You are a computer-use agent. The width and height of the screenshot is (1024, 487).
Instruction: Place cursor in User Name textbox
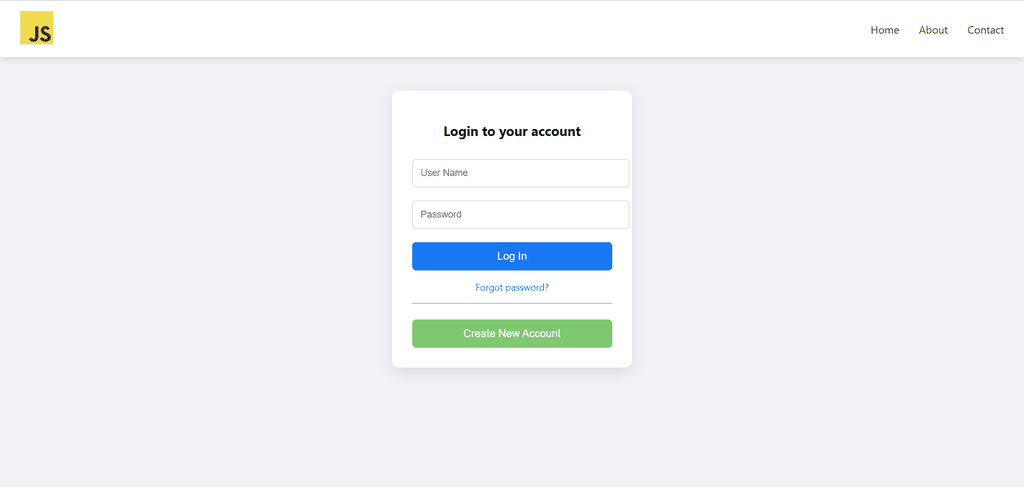click(x=520, y=173)
